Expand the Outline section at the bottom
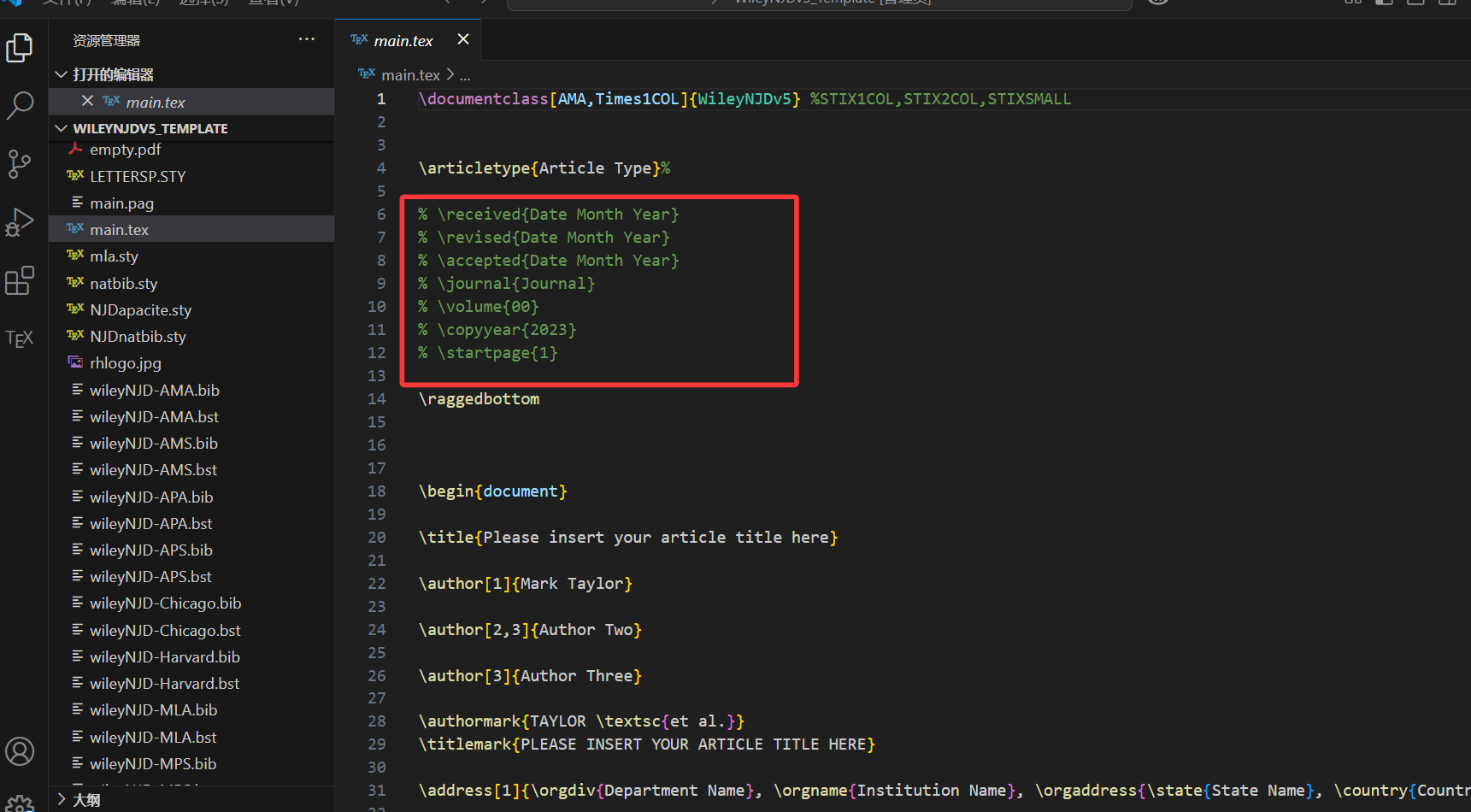 click(61, 800)
